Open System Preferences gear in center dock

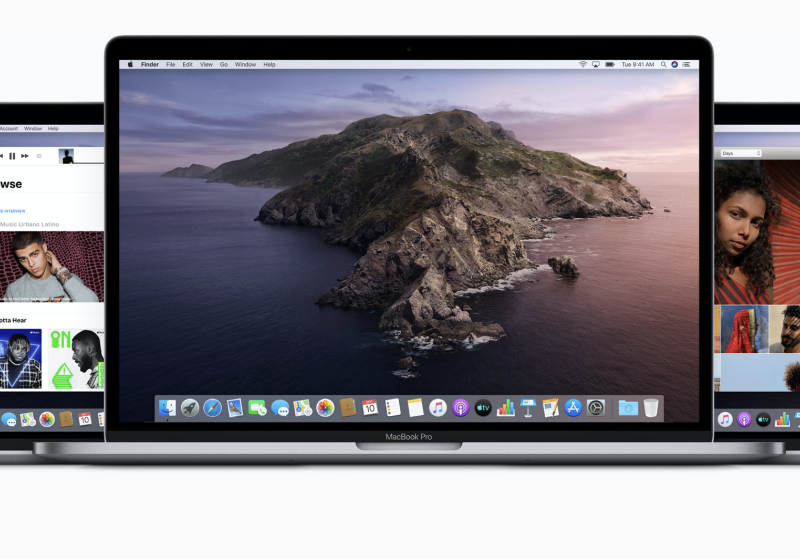[595, 408]
